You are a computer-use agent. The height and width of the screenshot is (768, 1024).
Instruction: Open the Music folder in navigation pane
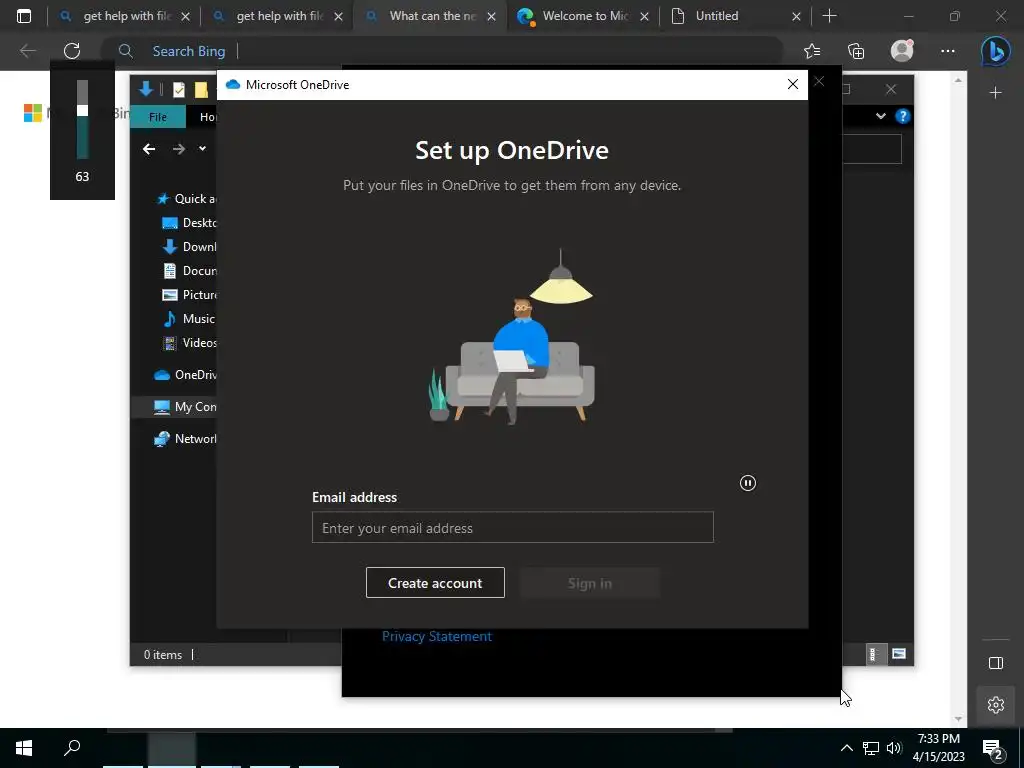[x=189, y=319]
